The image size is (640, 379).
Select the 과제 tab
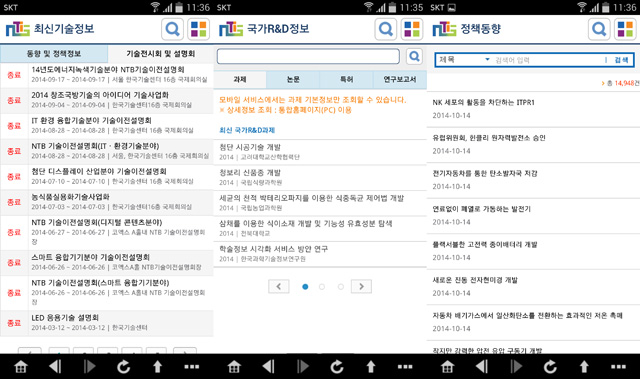240,79
